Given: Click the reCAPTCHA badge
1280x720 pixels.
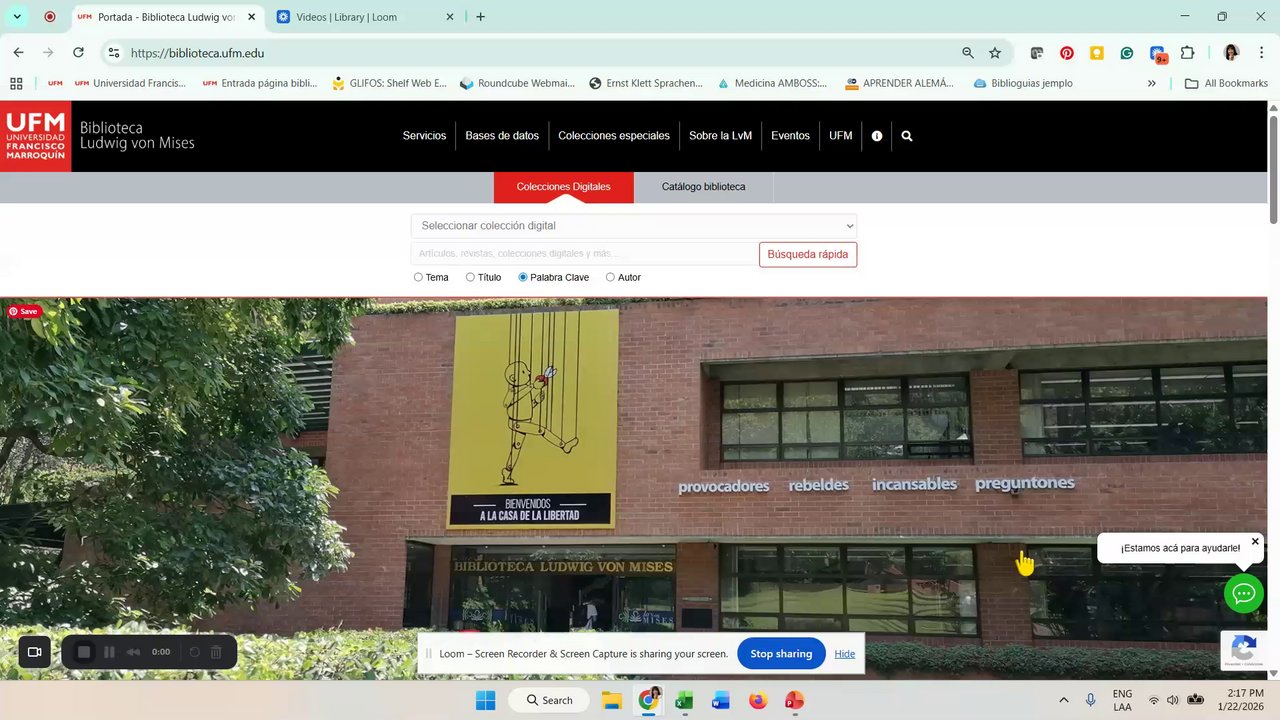Looking at the screenshot, I should (x=1243, y=650).
